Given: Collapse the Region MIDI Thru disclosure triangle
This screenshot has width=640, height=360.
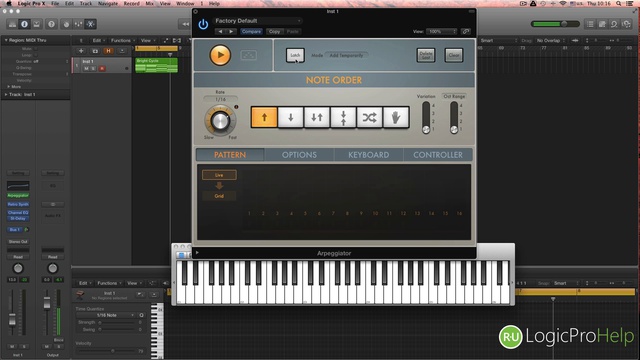Looking at the screenshot, I should pyautogui.click(x=6, y=40).
